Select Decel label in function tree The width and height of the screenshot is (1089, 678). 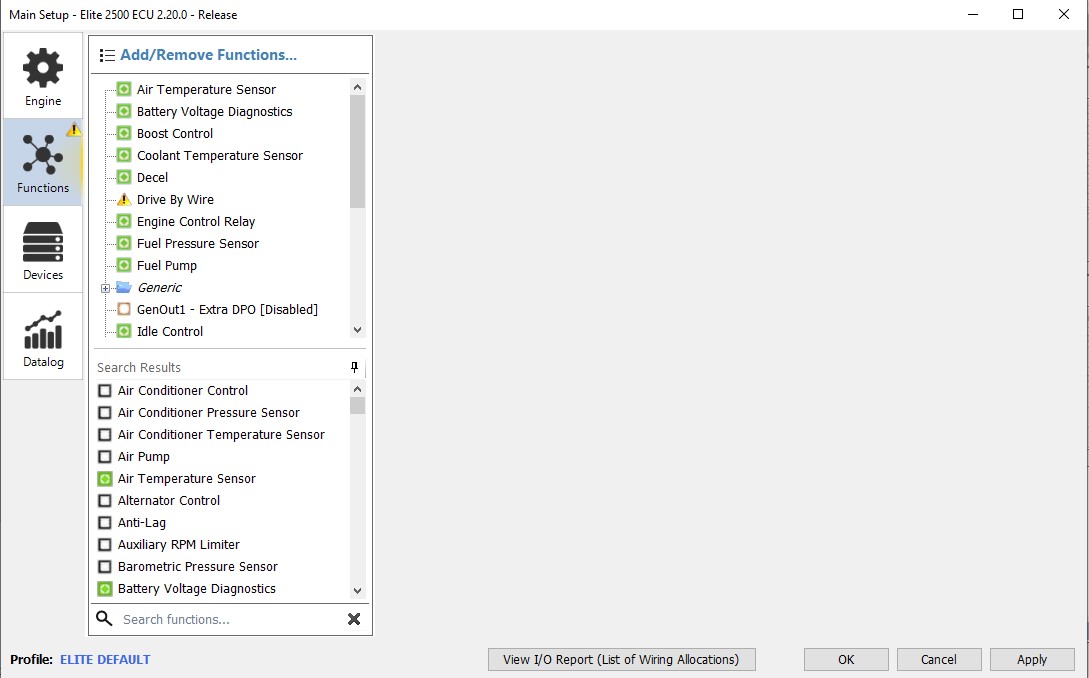pyautogui.click(x=152, y=177)
